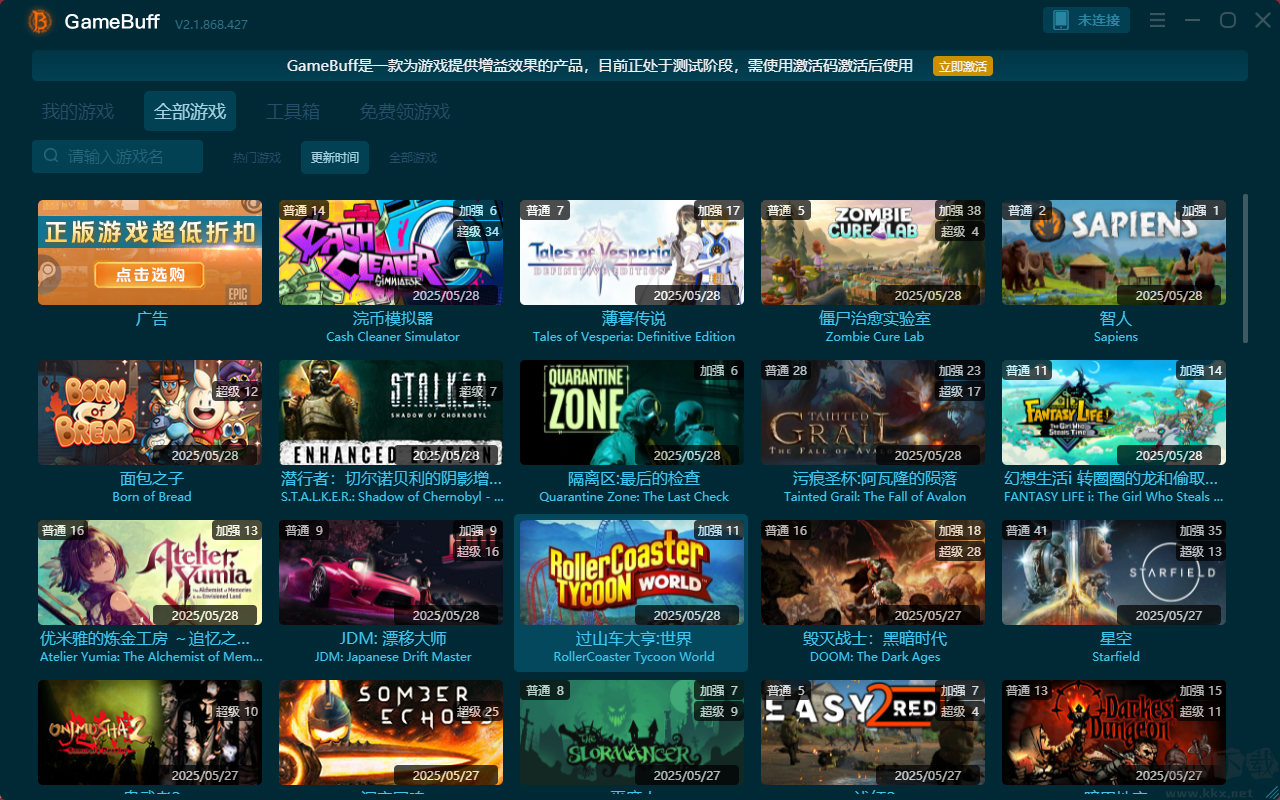This screenshot has width=1280, height=800.
Task: Open the Cash Cleaner Simulator thumbnail
Action: click(x=391, y=252)
